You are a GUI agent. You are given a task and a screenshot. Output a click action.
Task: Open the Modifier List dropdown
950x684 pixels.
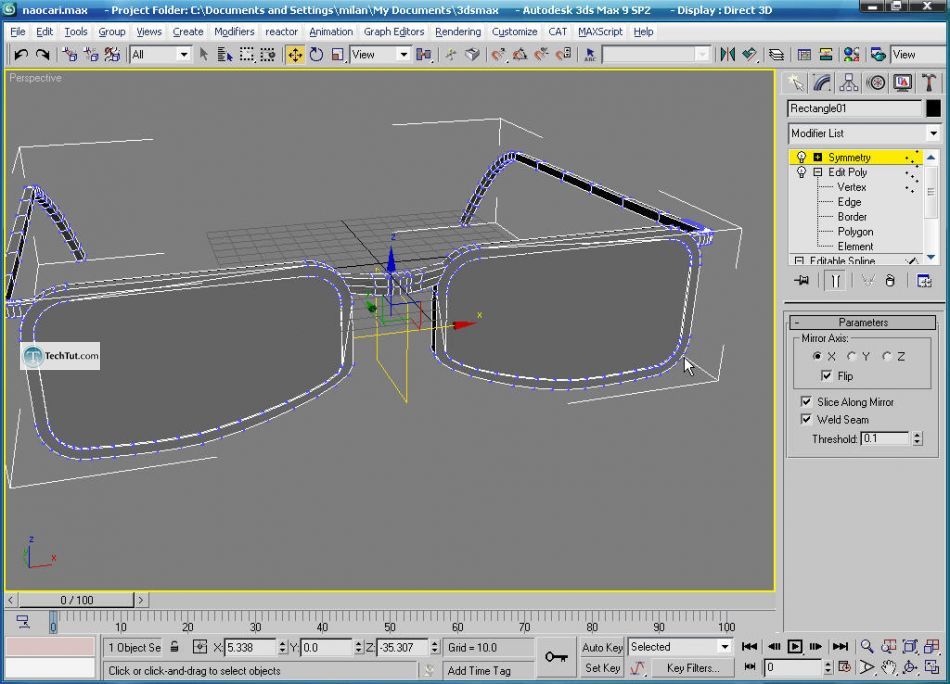click(864, 133)
